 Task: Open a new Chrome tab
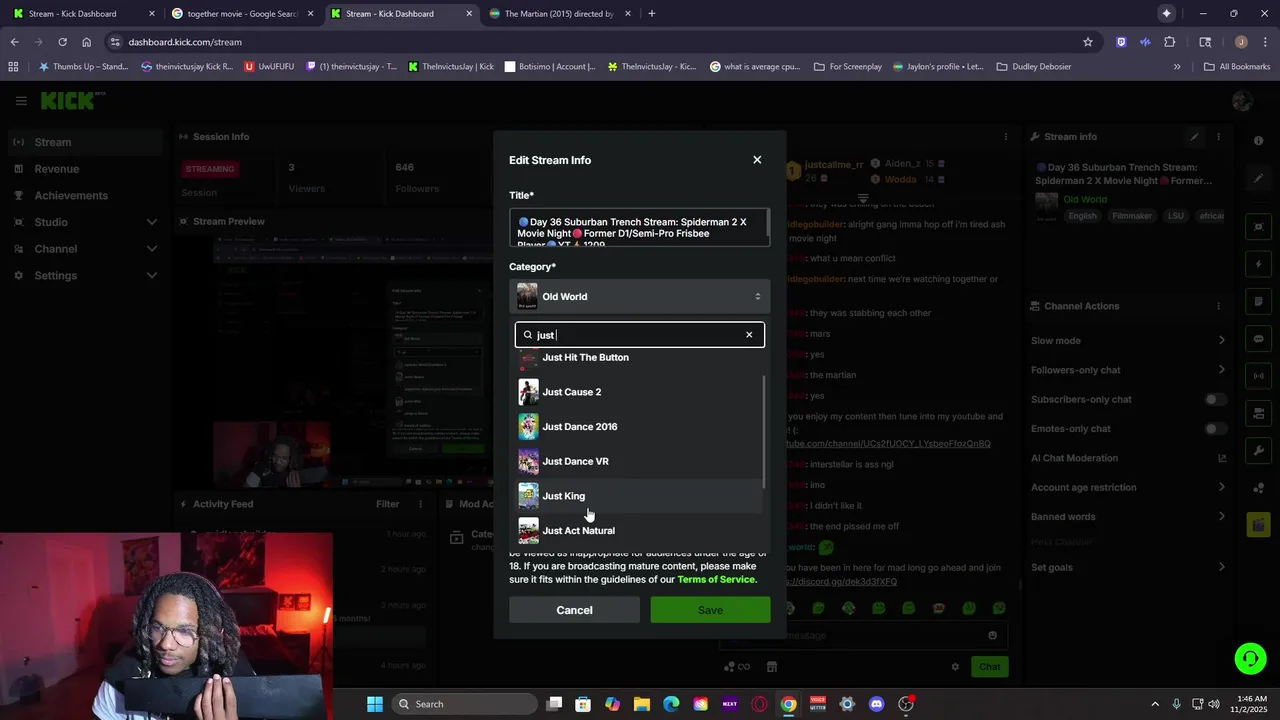pyautogui.click(x=652, y=14)
